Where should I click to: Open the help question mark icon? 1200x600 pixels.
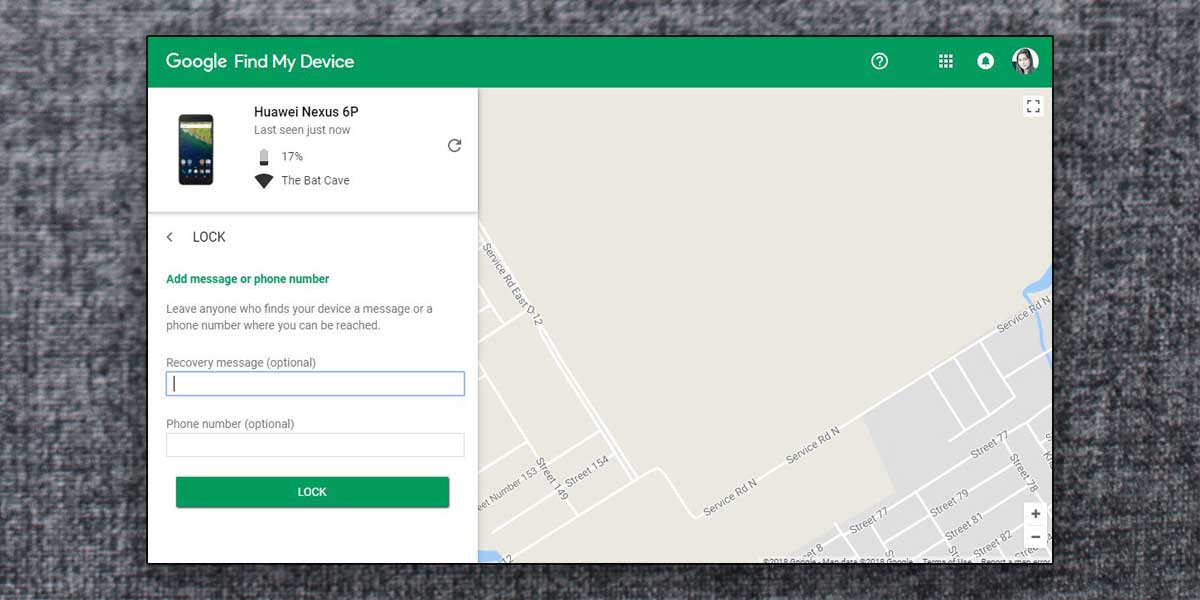[879, 61]
